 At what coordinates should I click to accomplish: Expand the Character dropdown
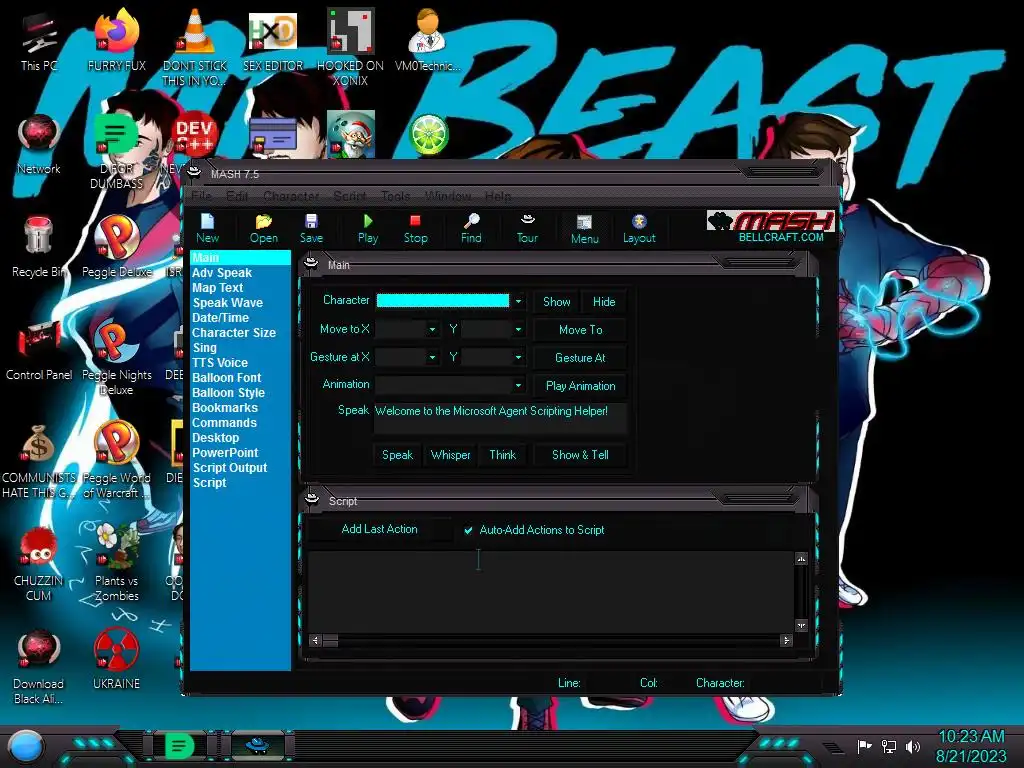[518, 301]
